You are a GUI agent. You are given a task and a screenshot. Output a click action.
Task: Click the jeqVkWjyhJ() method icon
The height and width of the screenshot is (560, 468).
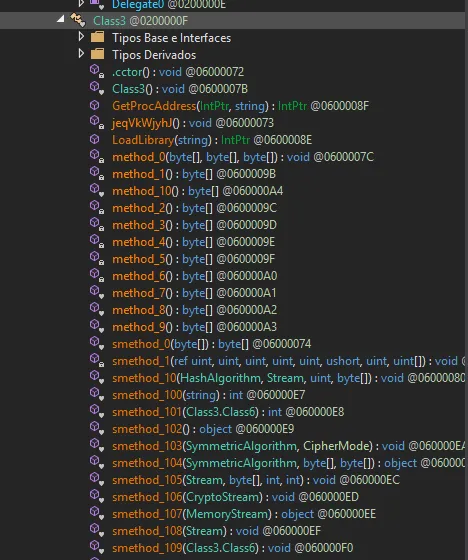coord(96,122)
